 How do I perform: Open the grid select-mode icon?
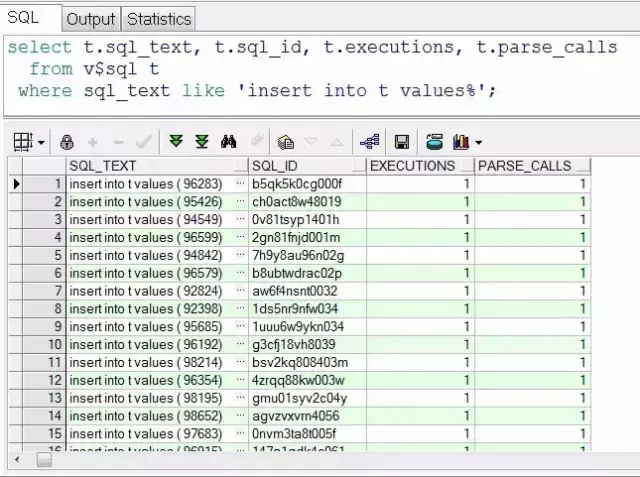pyautogui.click(x=23, y=142)
